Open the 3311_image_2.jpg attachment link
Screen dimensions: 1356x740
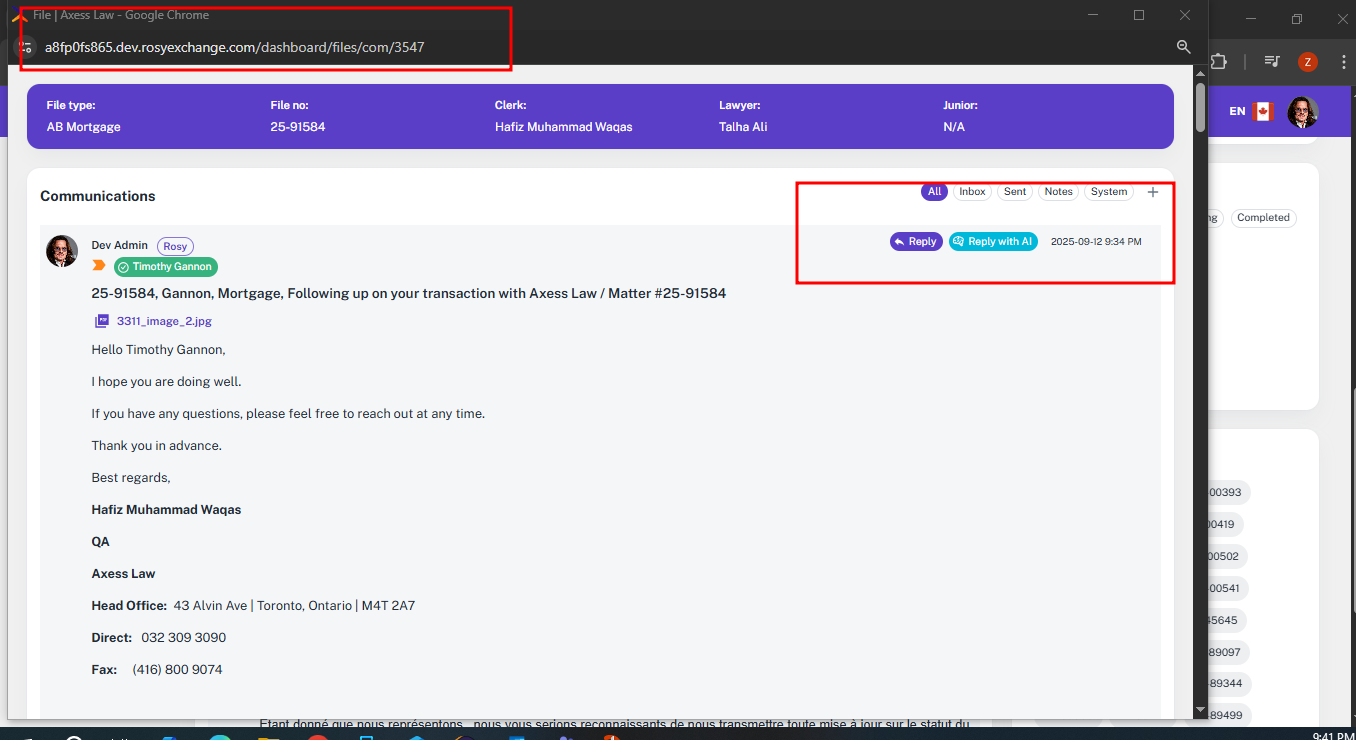tap(164, 321)
